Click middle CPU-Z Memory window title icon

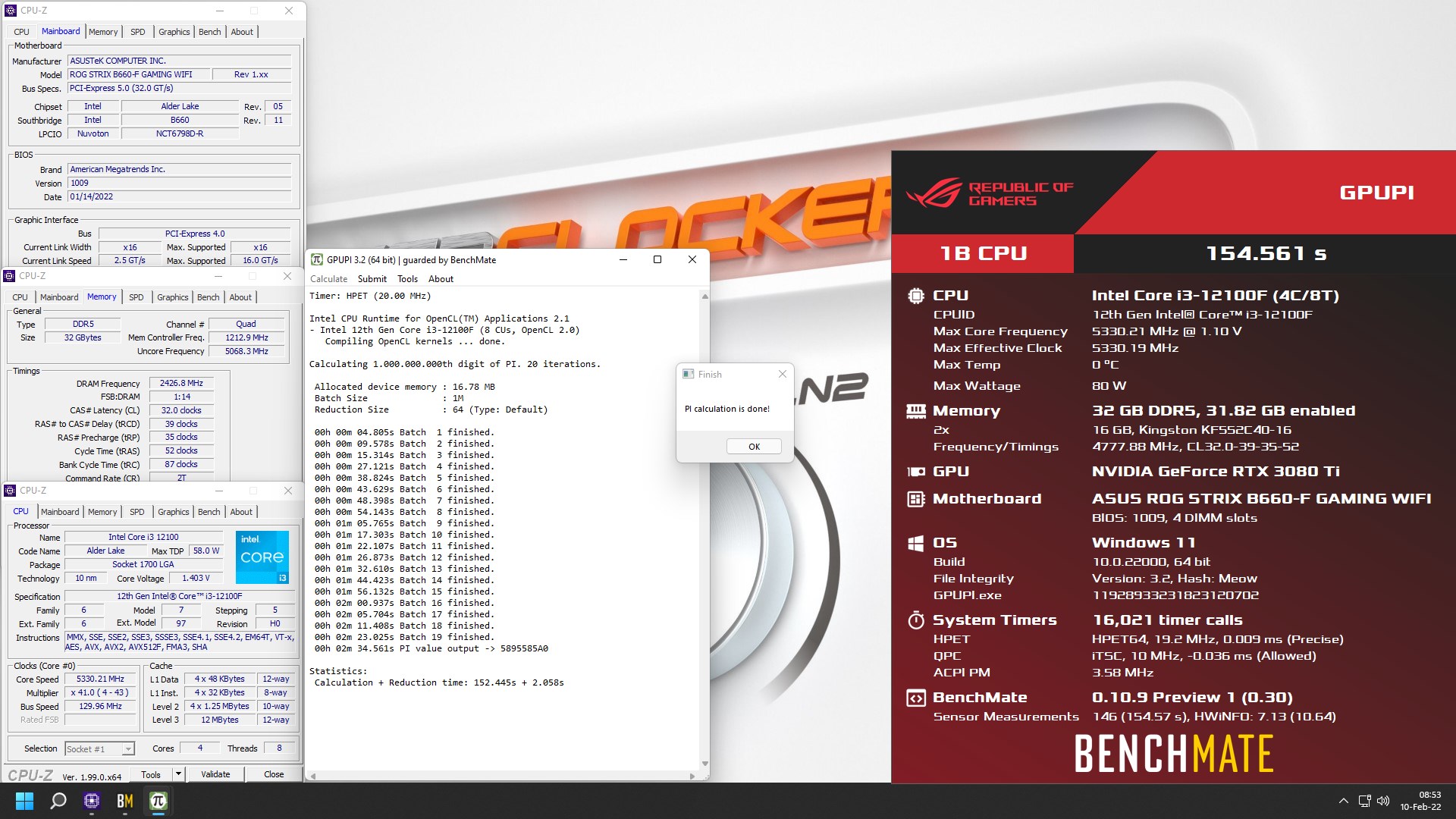9,276
